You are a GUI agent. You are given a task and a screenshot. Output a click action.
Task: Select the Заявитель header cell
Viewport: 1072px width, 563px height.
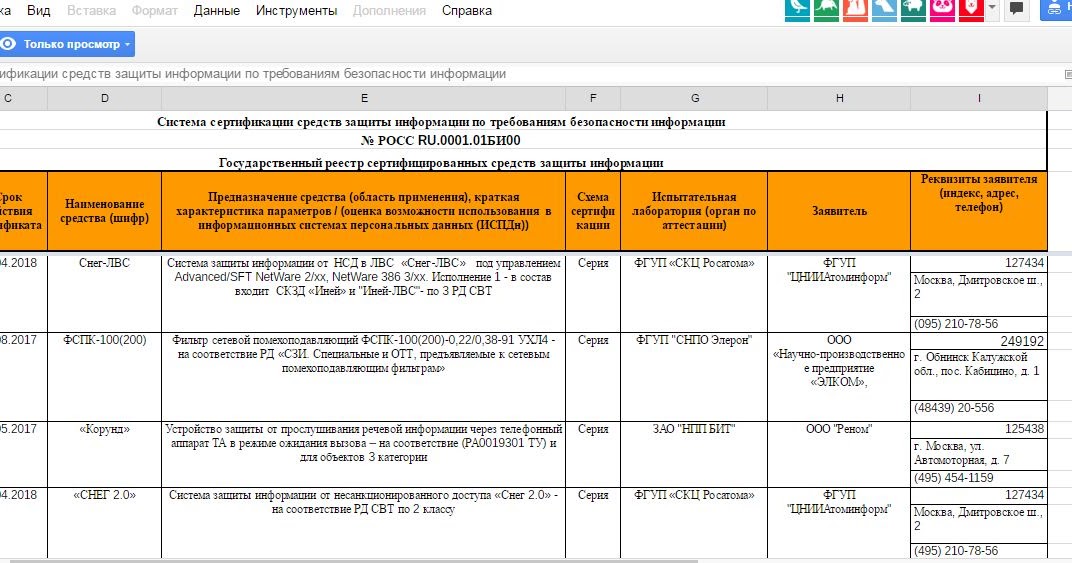click(x=839, y=211)
